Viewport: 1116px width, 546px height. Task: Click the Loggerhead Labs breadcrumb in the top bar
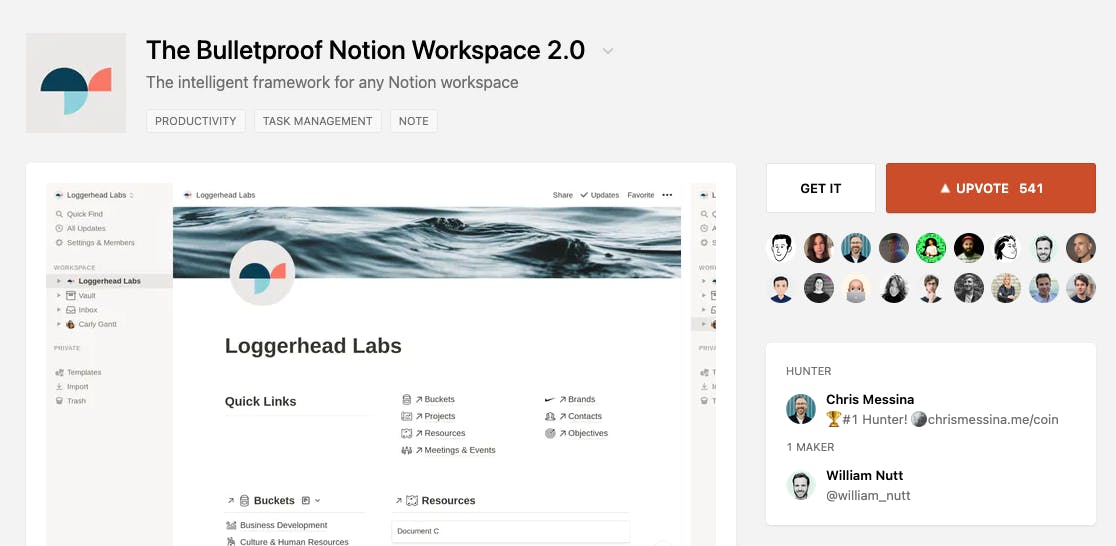point(219,195)
